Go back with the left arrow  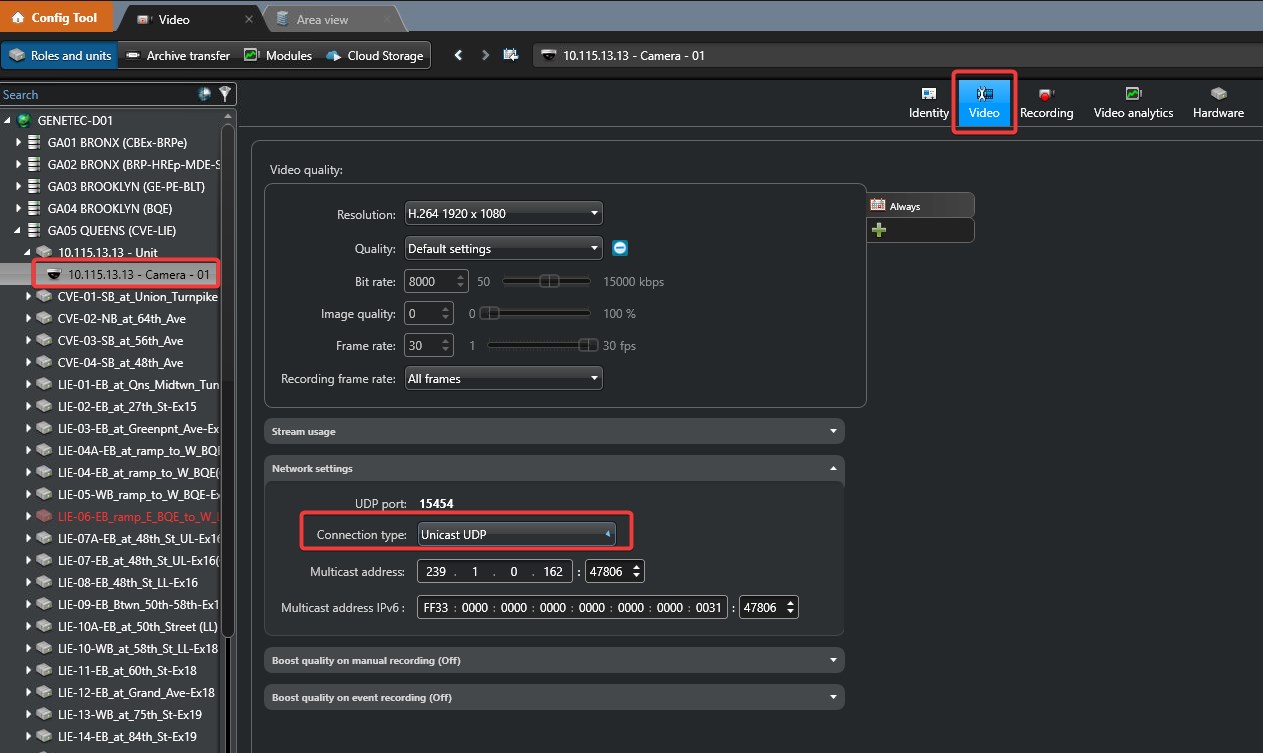pyautogui.click(x=458, y=55)
